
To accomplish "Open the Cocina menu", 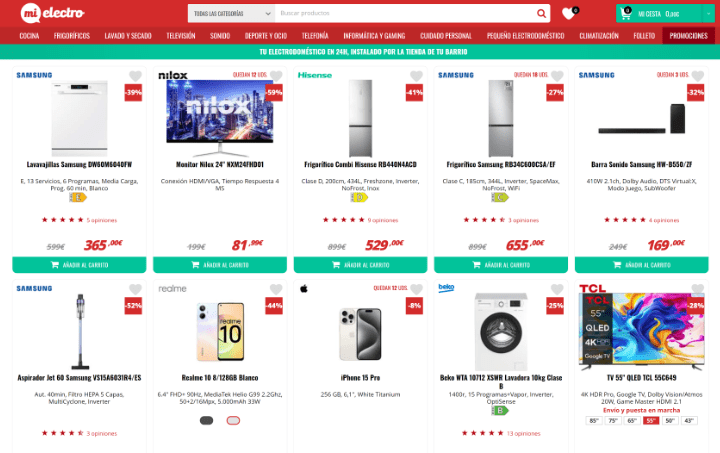I will 29,36.
